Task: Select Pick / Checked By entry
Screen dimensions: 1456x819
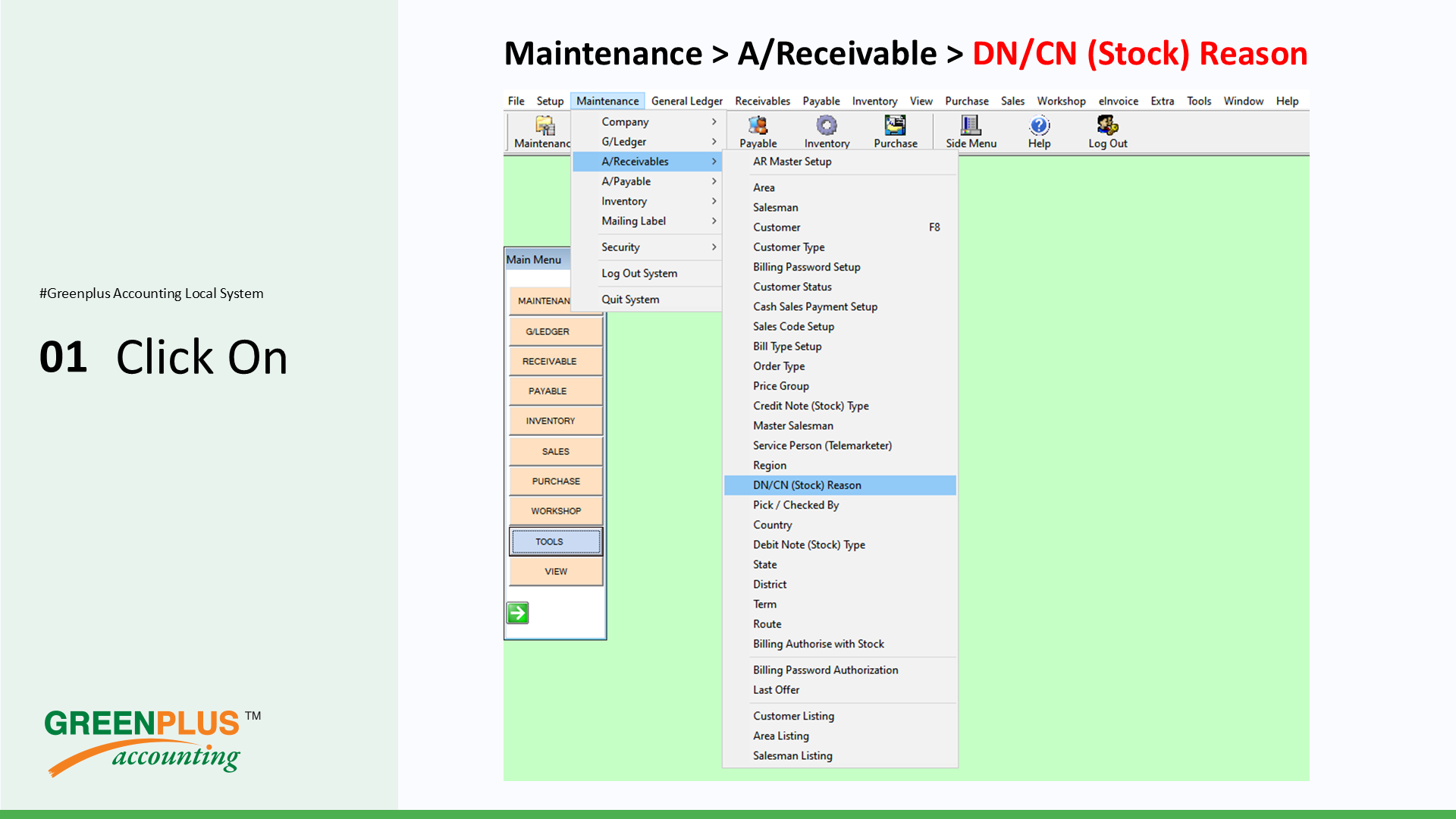Action: [840, 505]
